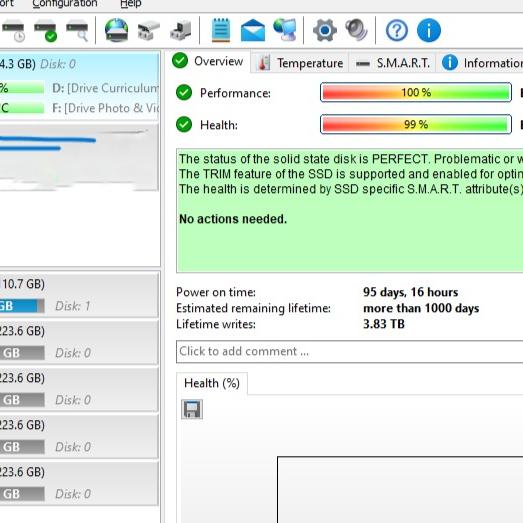Open the gear configuration icon

tap(325, 30)
